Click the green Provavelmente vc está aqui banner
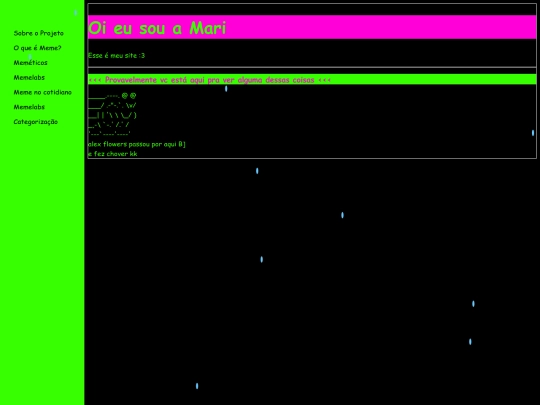 (312, 80)
